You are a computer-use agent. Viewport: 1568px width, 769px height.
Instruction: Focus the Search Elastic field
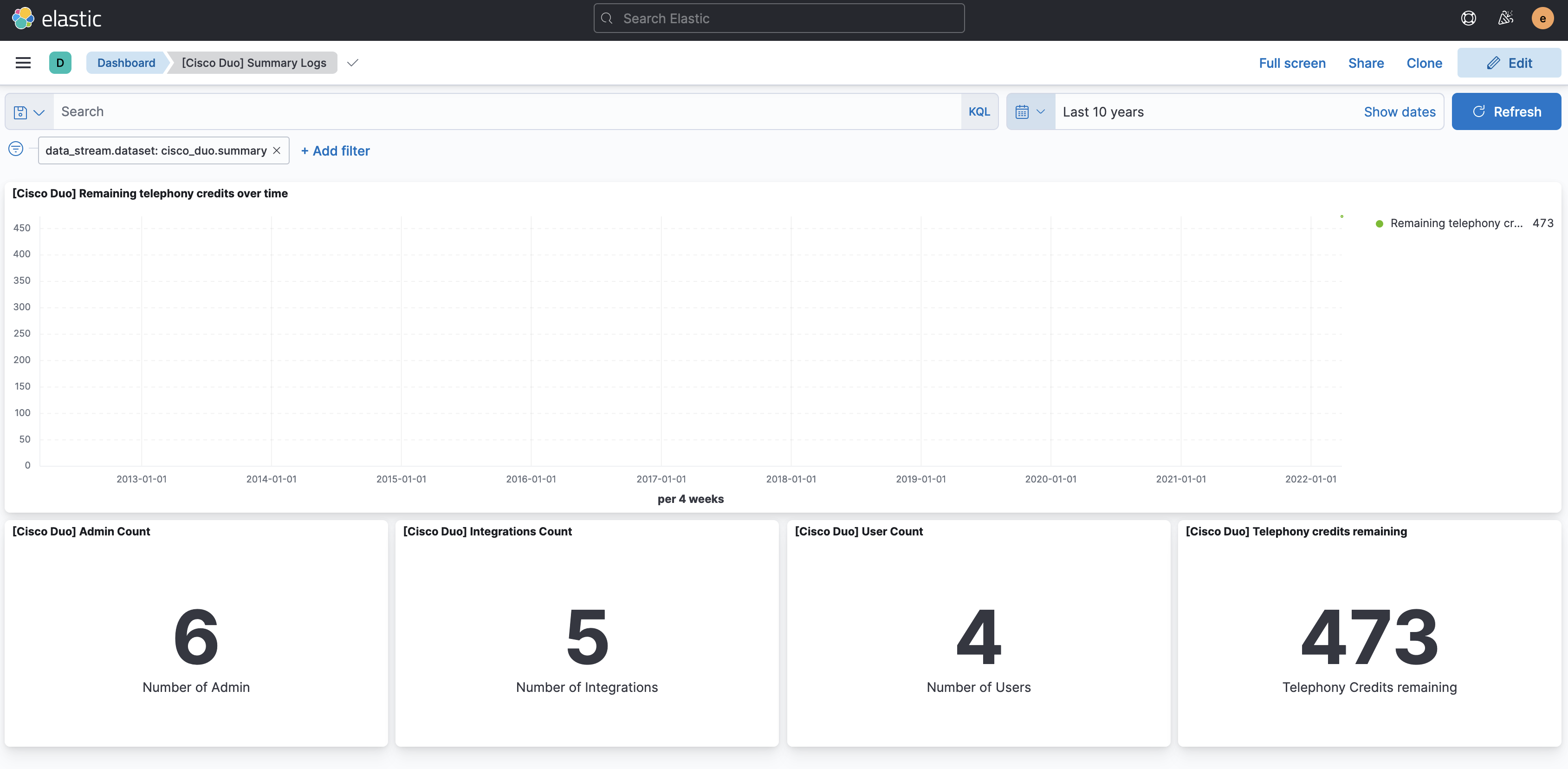click(x=778, y=19)
